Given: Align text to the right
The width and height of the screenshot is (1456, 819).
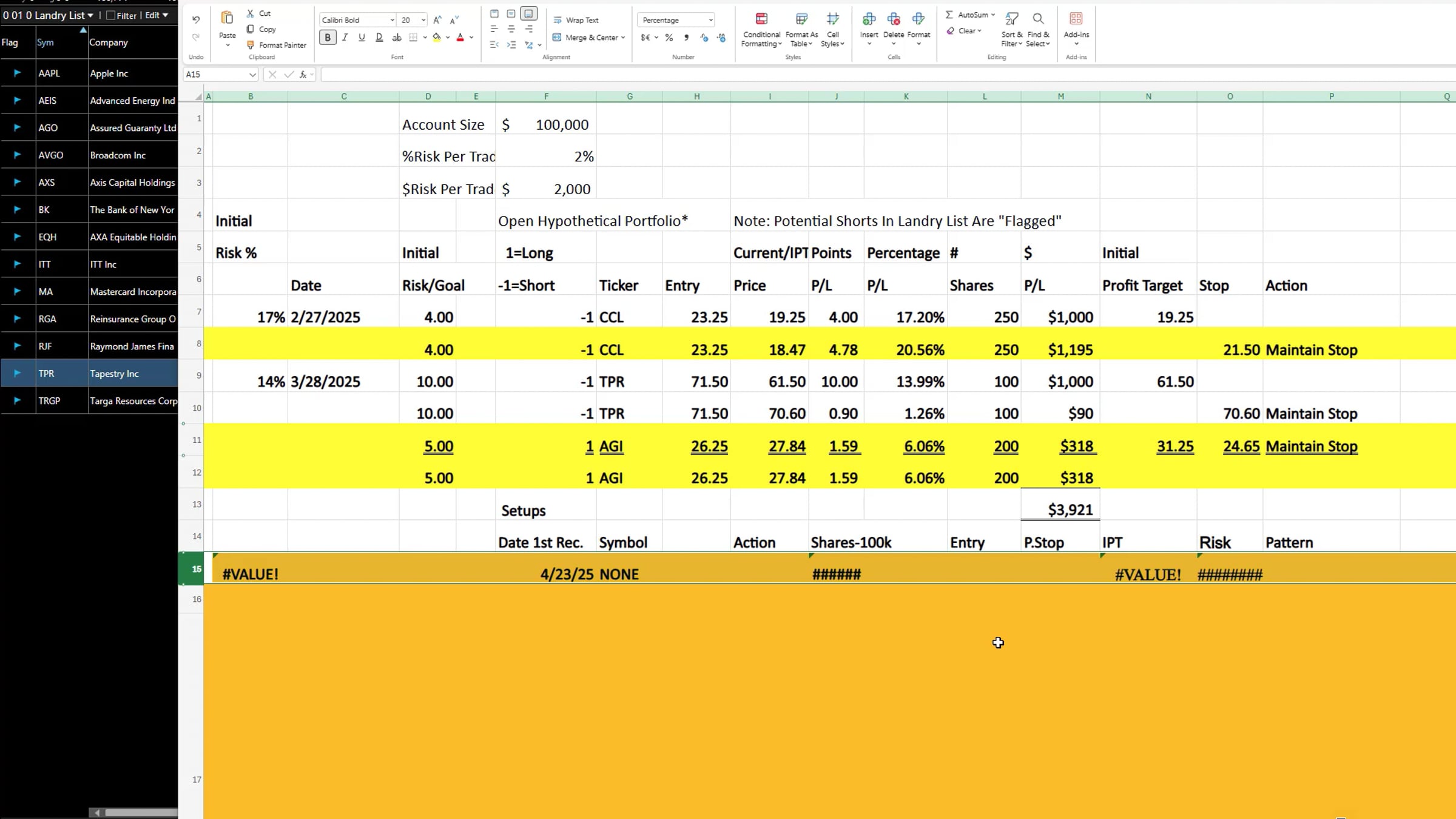Looking at the screenshot, I should [529, 29].
